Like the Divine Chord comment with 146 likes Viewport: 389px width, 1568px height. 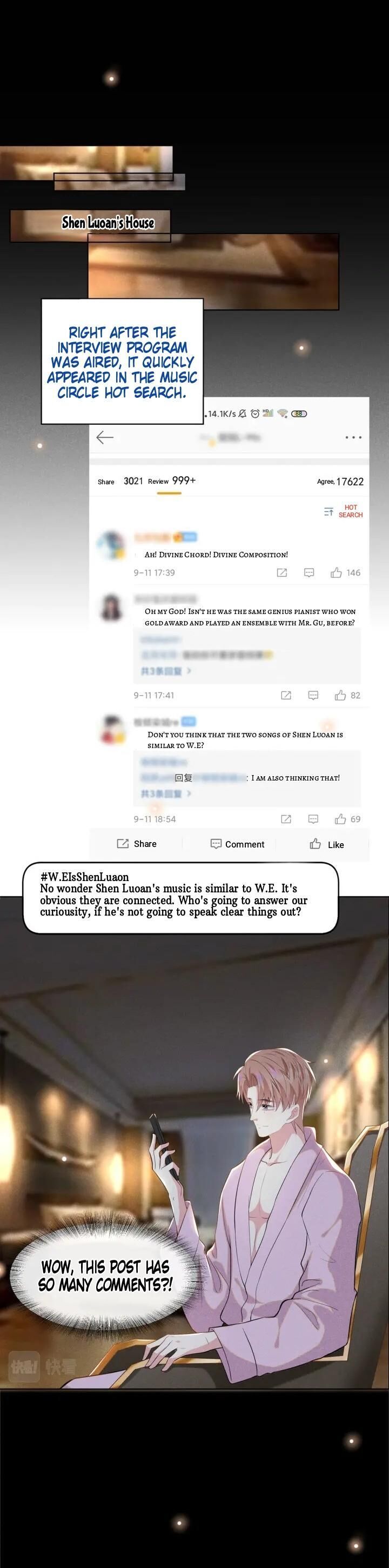345,573
